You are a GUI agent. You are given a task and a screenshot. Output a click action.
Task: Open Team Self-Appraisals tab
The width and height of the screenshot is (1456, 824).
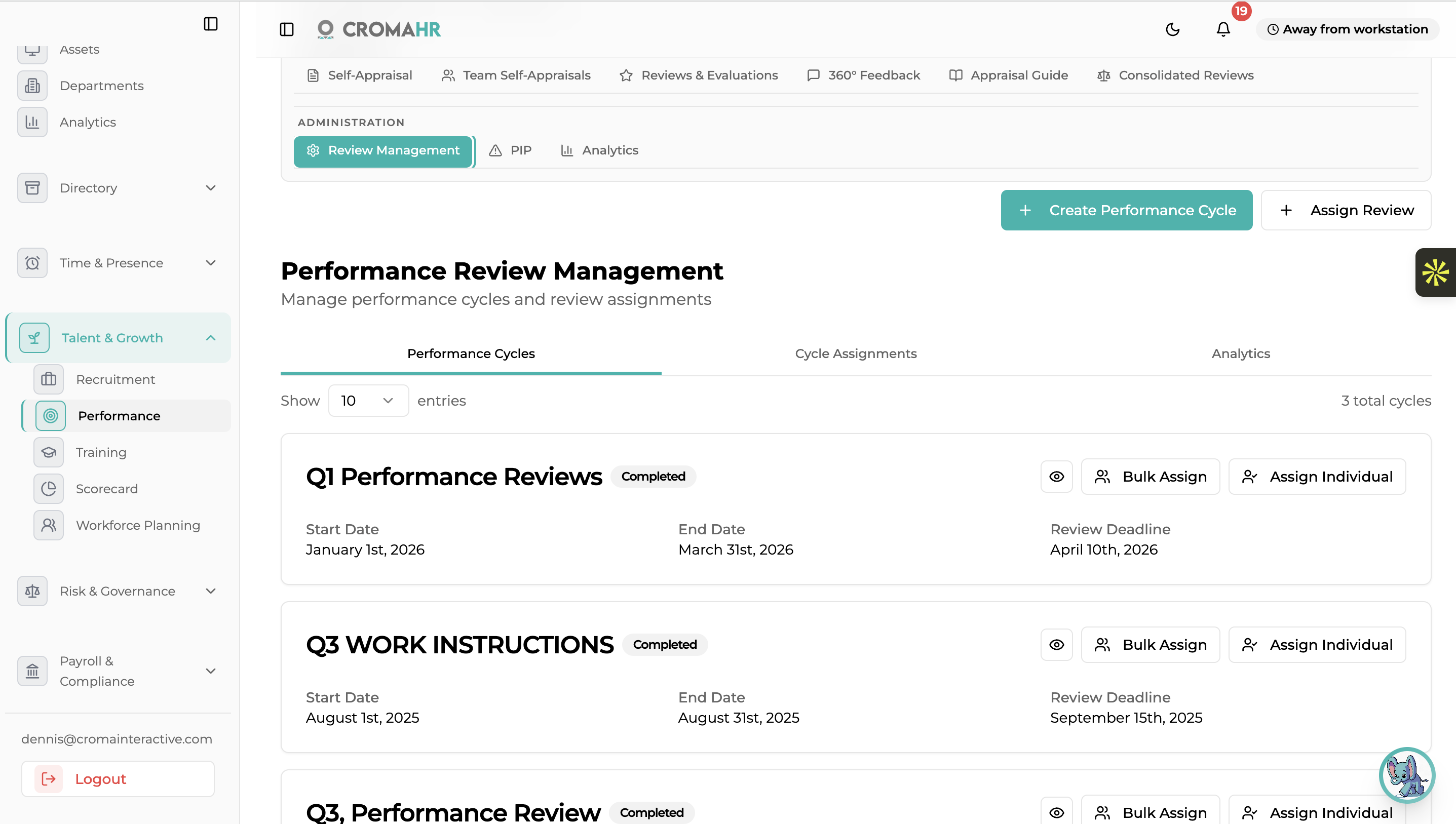click(x=516, y=75)
